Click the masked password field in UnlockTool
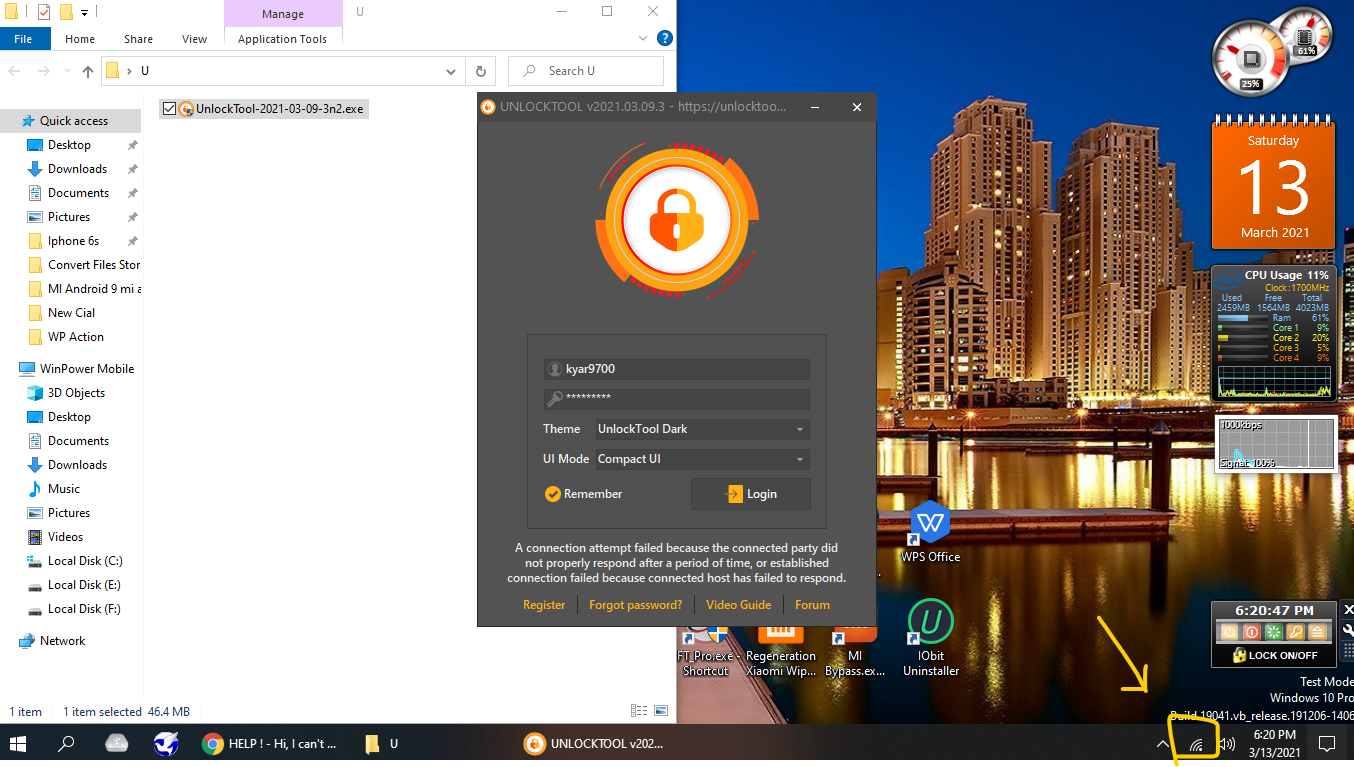Image resolution: width=1354 pixels, height=767 pixels. pos(677,399)
